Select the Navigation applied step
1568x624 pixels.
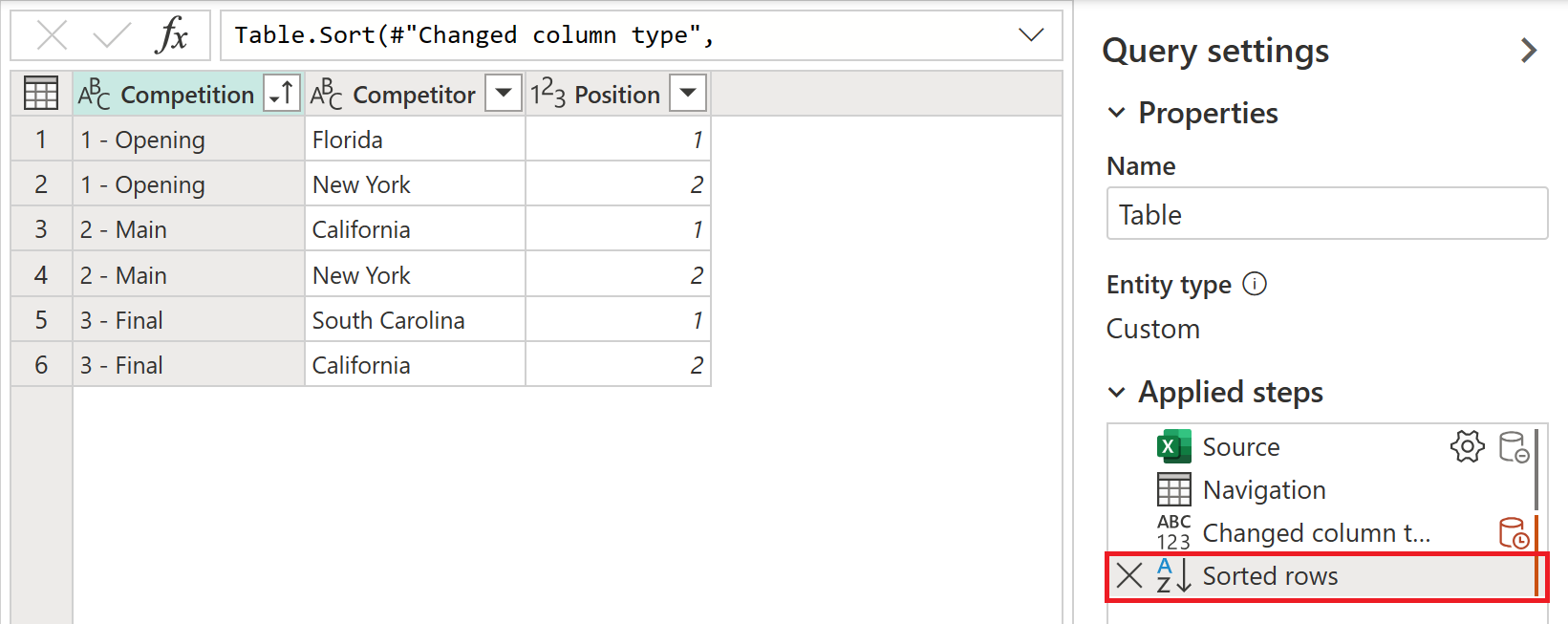[1263, 489]
